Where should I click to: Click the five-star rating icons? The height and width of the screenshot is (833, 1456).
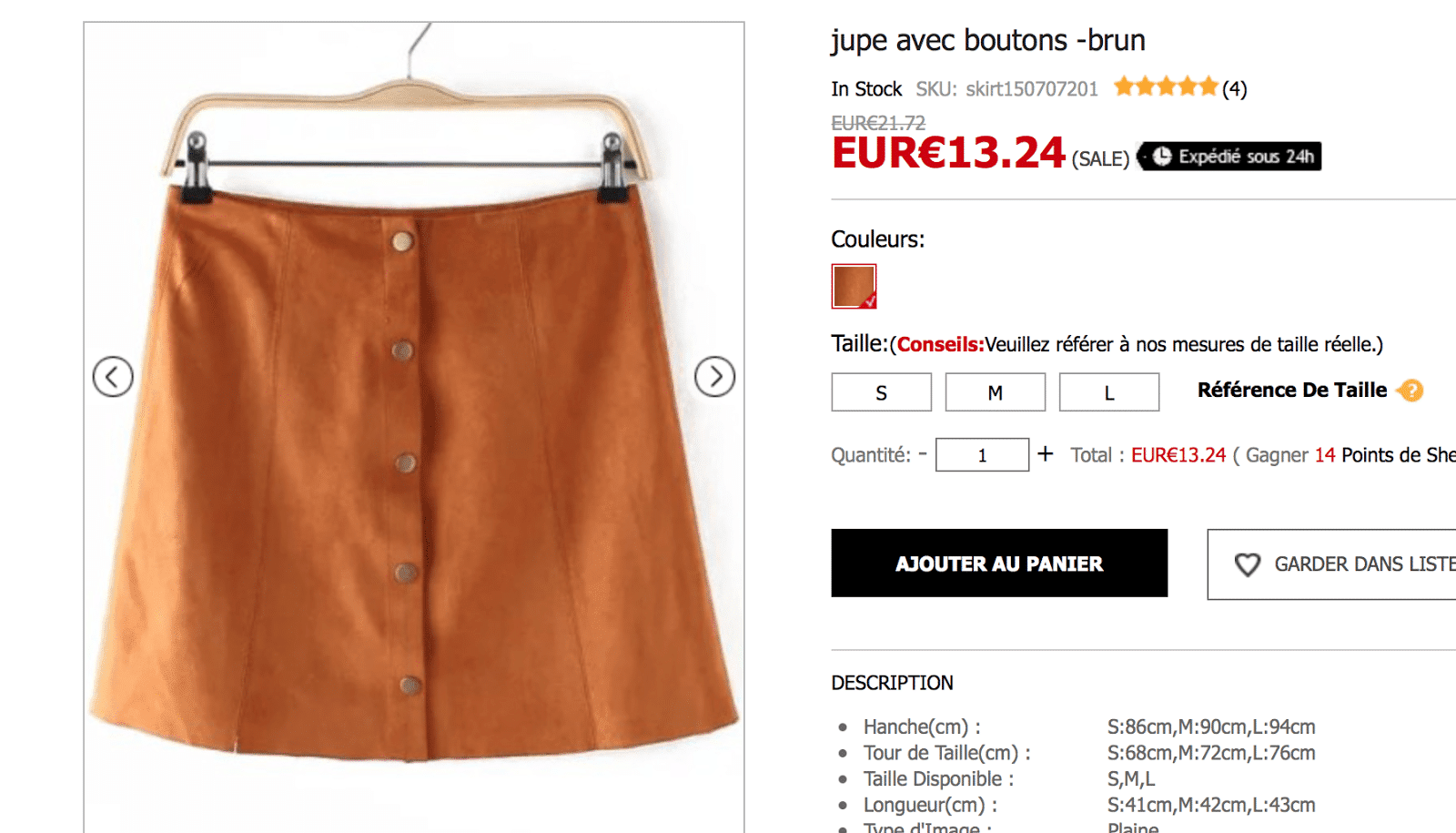pos(1166,86)
